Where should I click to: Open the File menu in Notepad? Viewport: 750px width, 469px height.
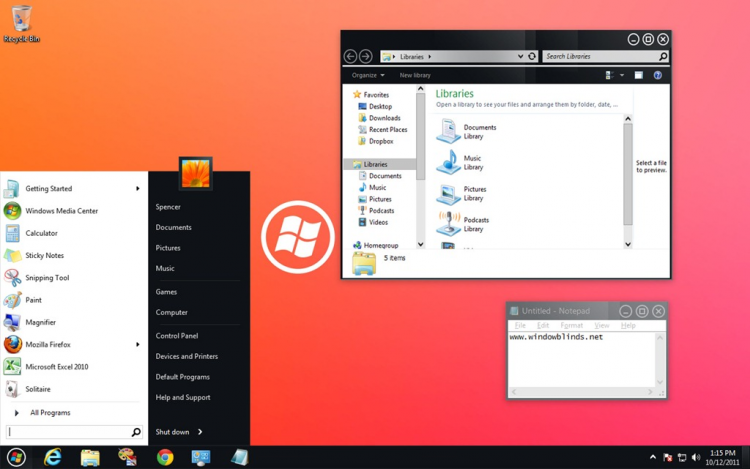[x=520, y=326]
